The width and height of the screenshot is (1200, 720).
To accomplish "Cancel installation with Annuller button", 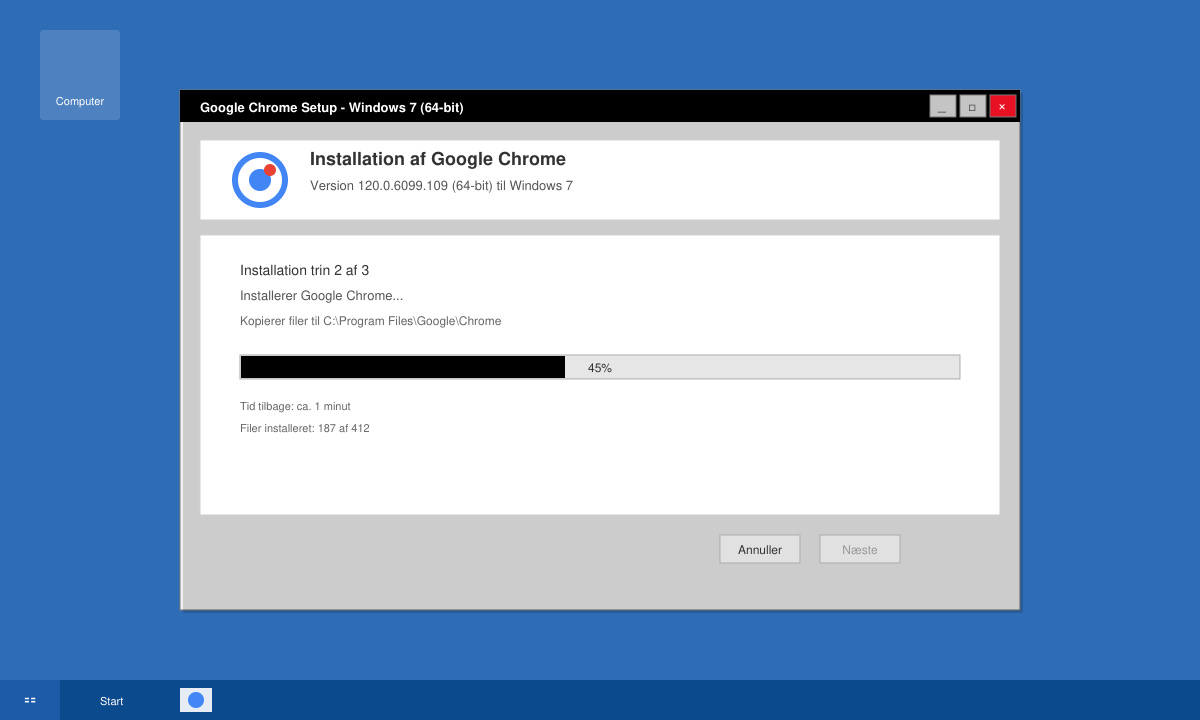I will pos(760,549).
